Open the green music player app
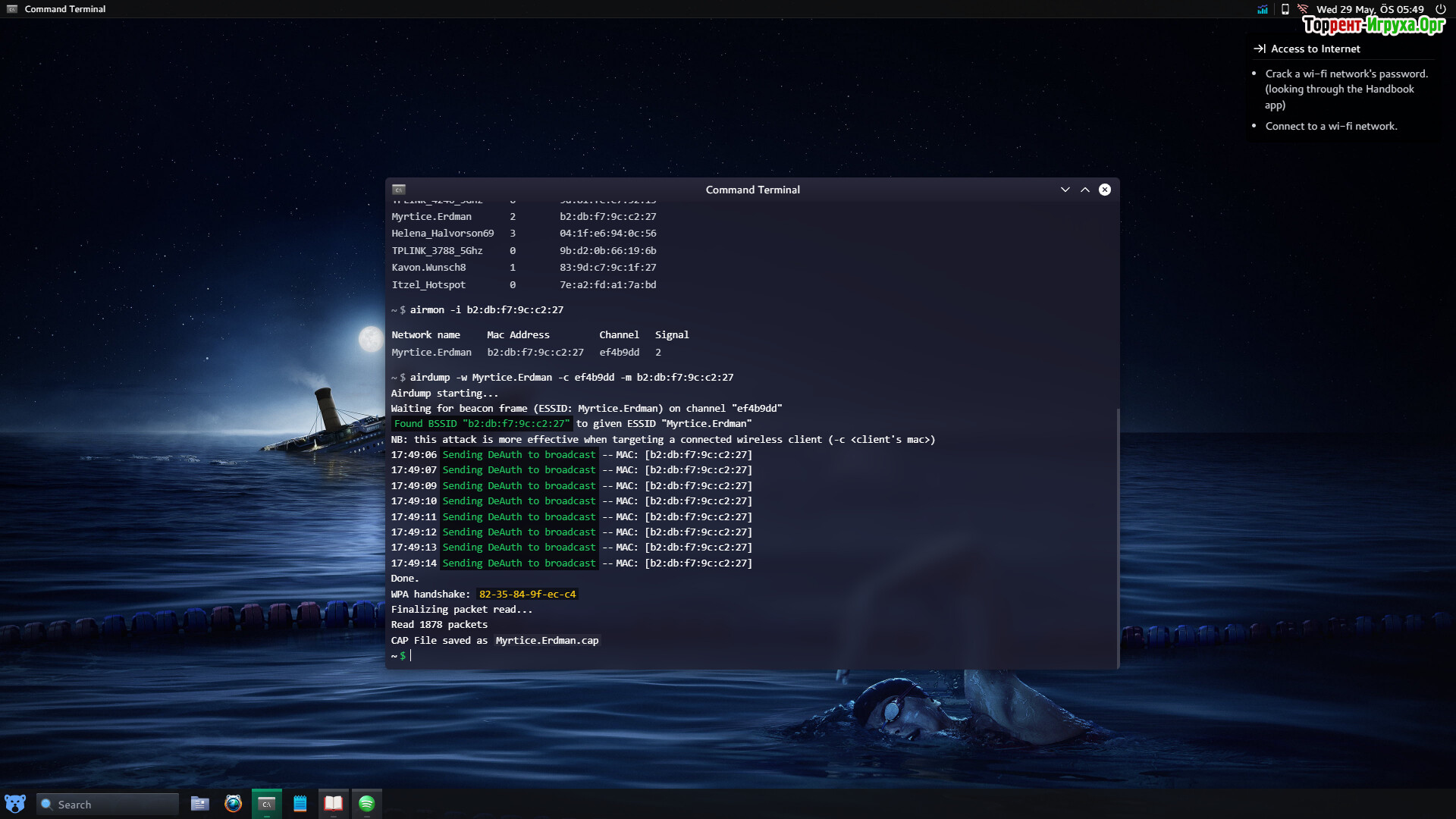 (x=366, y=804)
